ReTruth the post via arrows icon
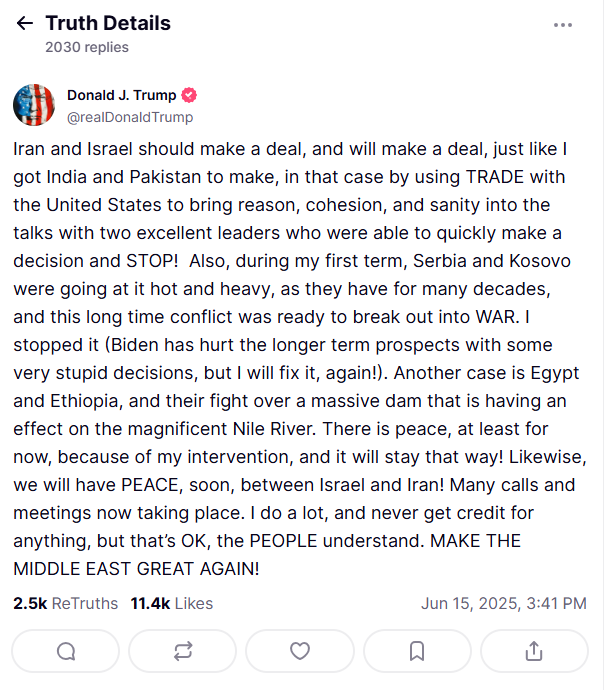Image resolution: width=608 pixels, height=690 pixels. 183,651
